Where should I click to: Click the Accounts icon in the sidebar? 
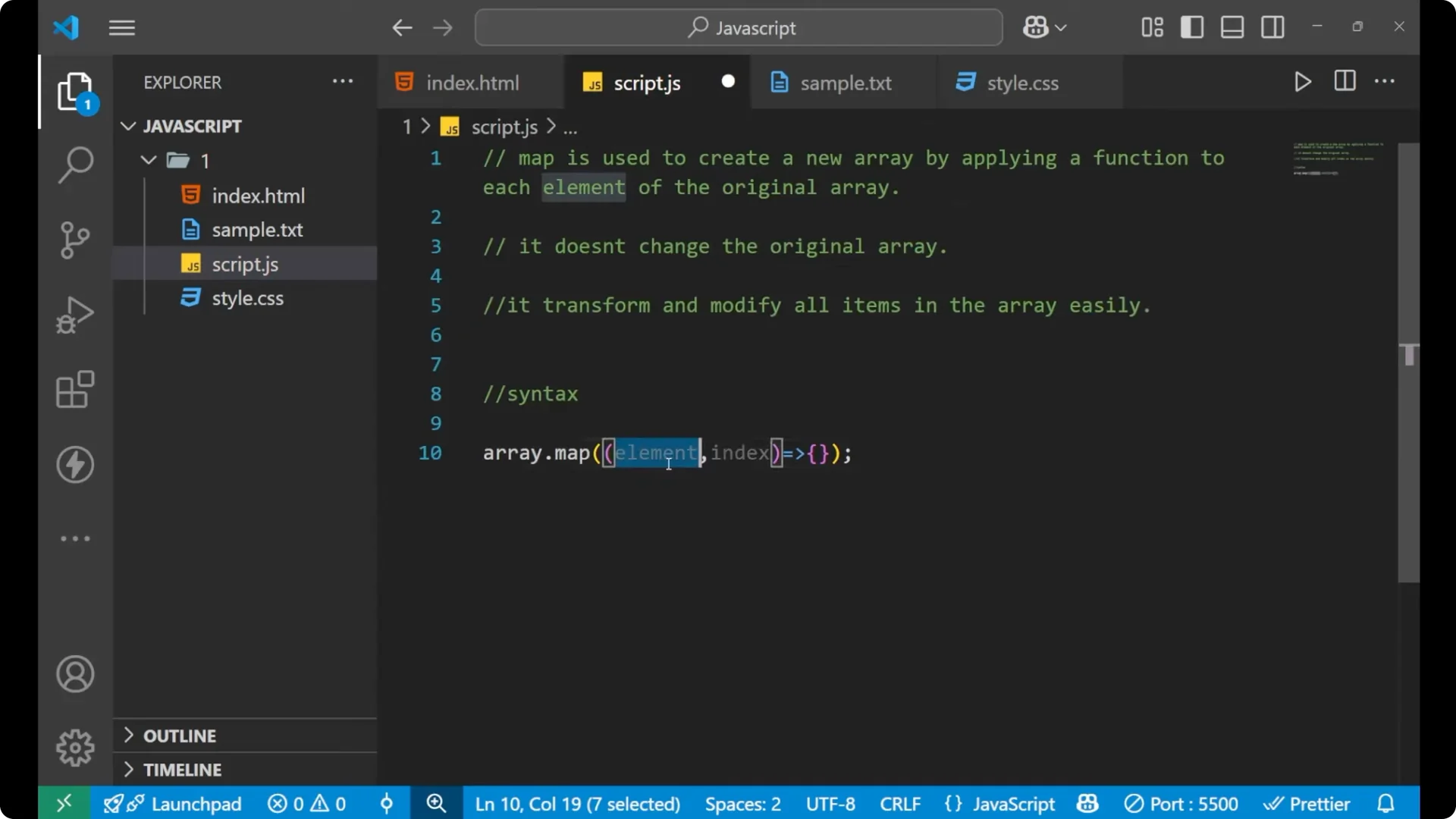74,674
